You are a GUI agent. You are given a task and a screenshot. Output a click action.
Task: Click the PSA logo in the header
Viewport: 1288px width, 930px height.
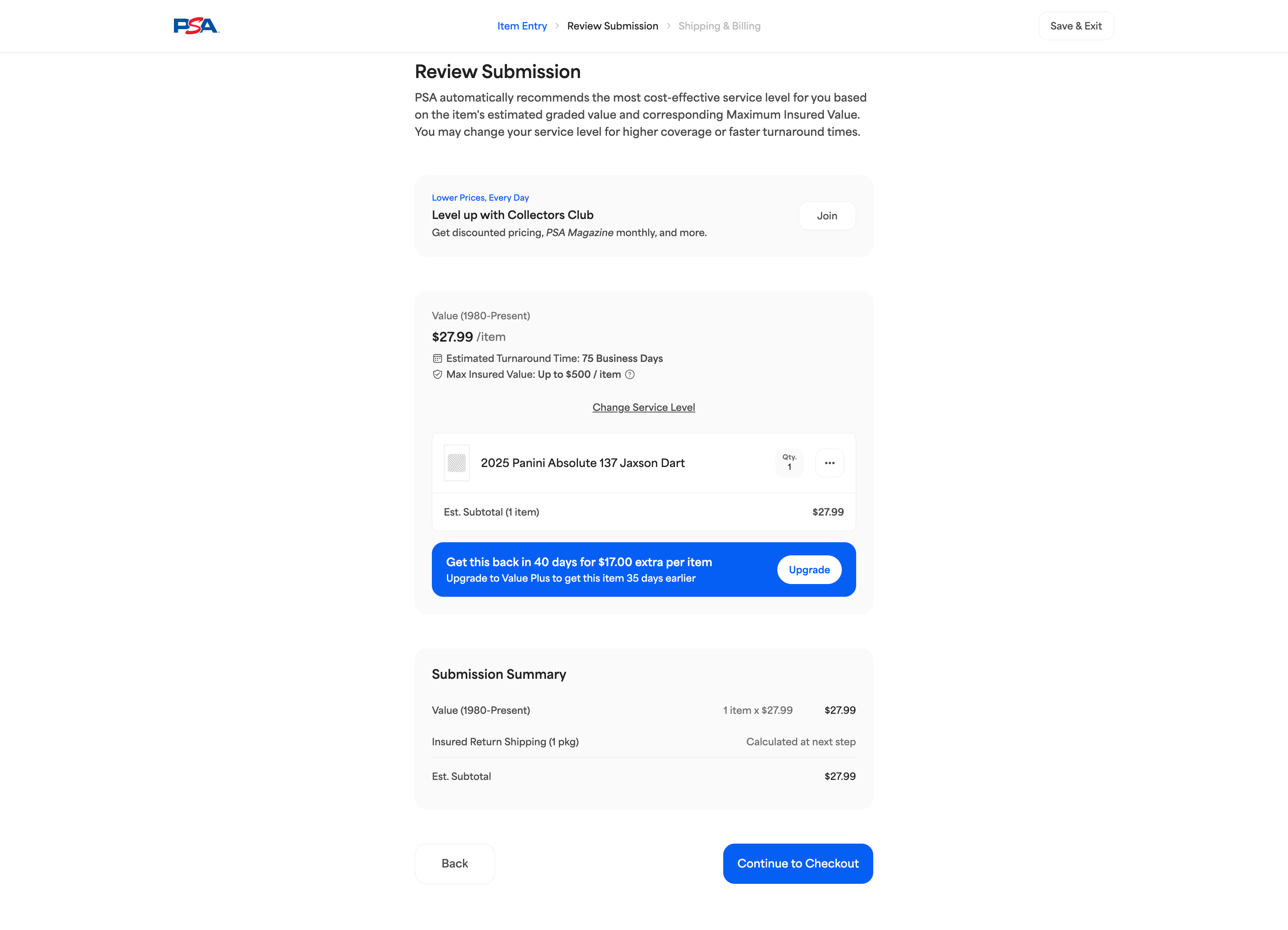pyautogui.click(x=196, y=25)
